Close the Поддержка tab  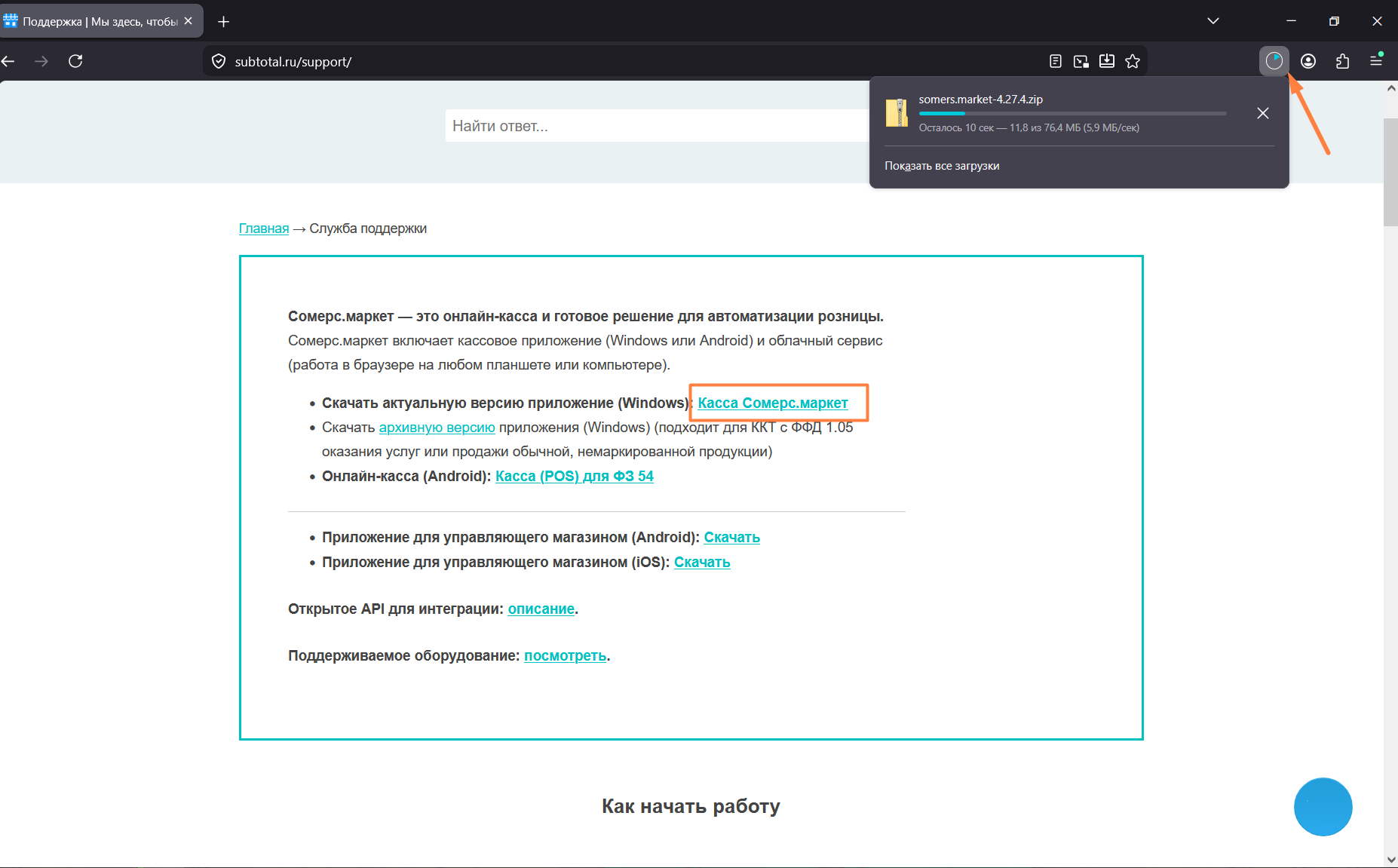[x=189, y=21]
